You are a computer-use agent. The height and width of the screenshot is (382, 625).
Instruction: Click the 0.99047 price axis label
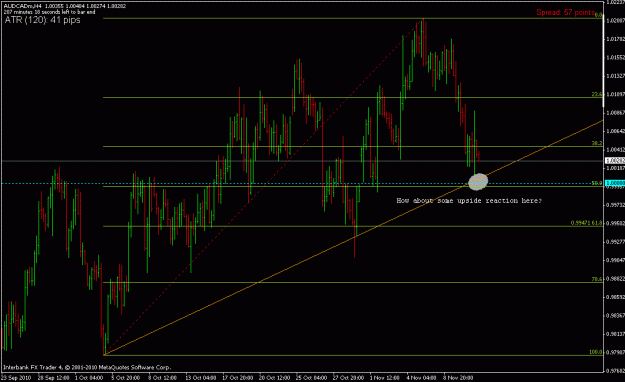[615, 260]
